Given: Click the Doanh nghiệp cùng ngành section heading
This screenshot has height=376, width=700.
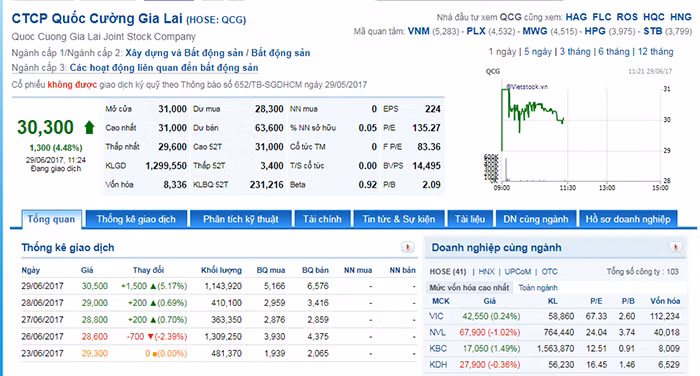Looking at the screenshot, I should 496,247.
